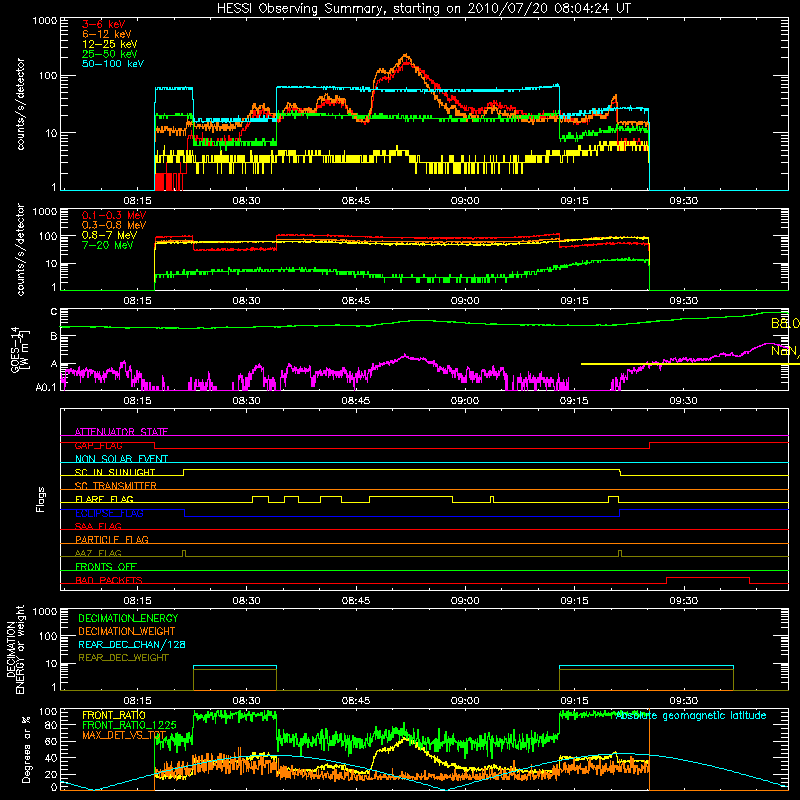Click the yellow horizontal line in GOES panel
The height and width of the screenshot is (800, 800).
tap(690, 364)
